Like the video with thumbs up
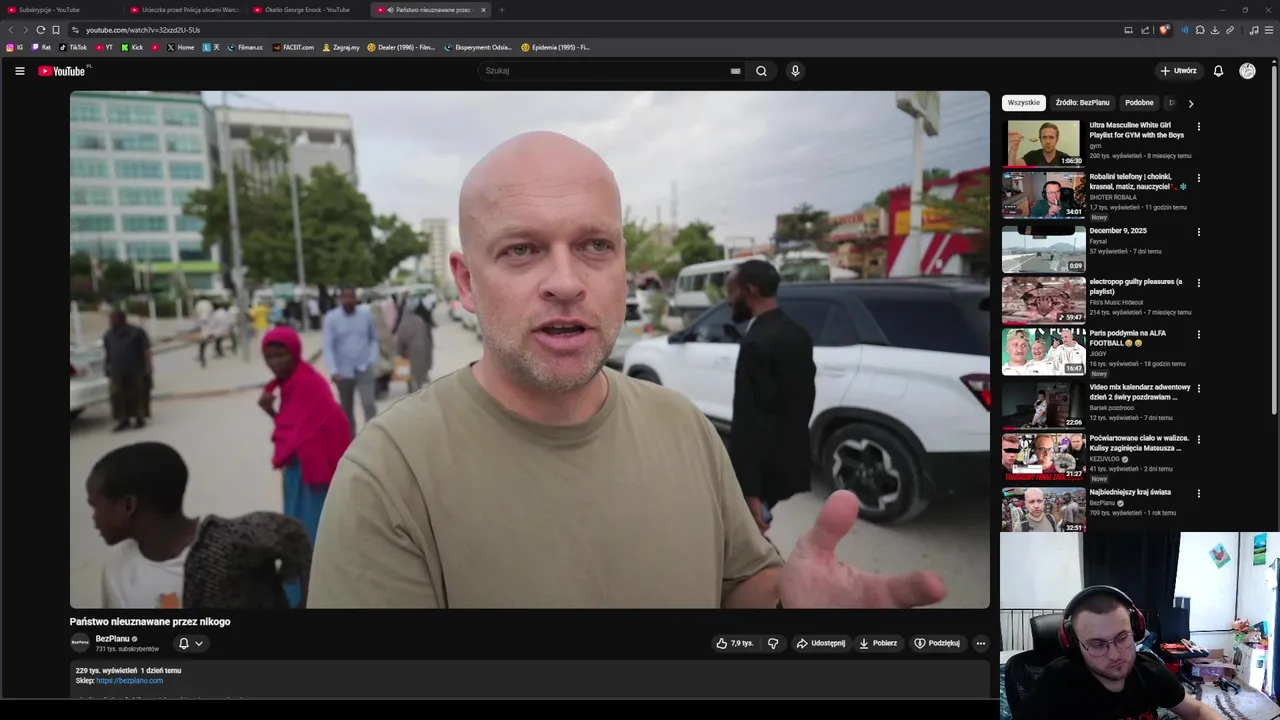Viewport: 1280px width, 720px height. 735,643
